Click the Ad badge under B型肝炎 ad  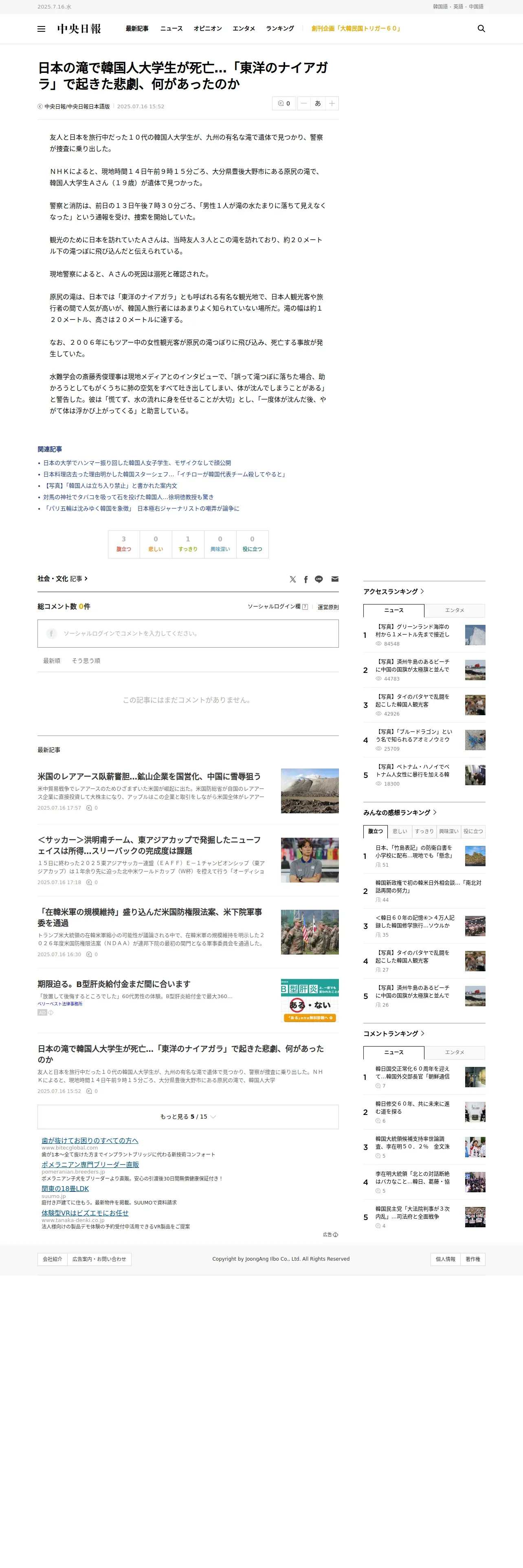(42, 1013)
